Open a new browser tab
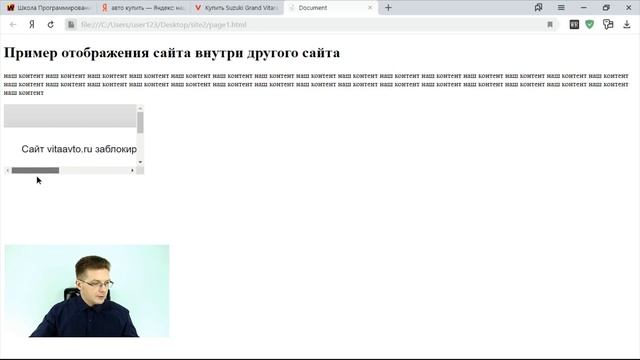640x360 pixels. tap(388, 8)
